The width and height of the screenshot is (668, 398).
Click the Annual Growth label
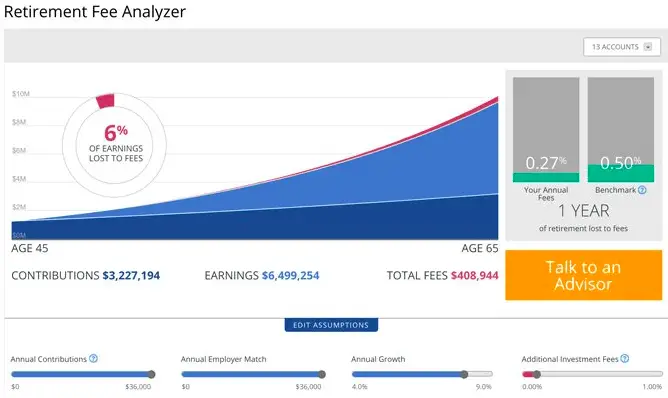pyautogui.click(x=378, y=359)
